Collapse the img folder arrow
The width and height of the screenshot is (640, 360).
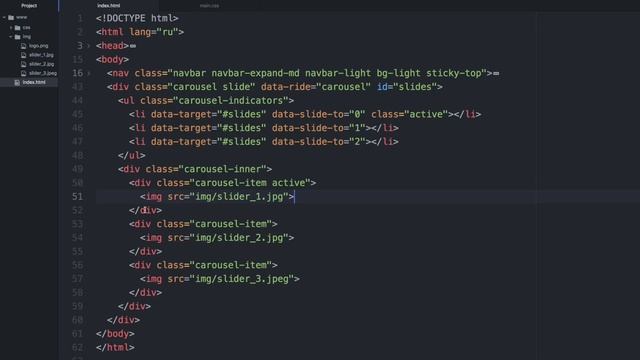coord(11,37)
